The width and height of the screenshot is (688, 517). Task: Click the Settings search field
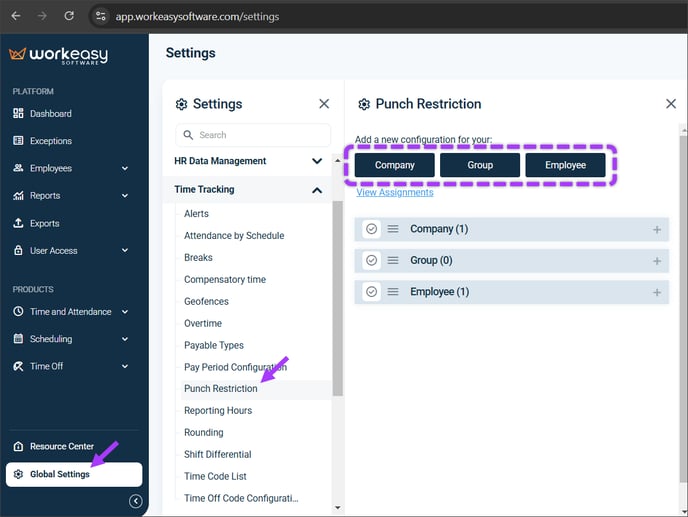[253, 135]
